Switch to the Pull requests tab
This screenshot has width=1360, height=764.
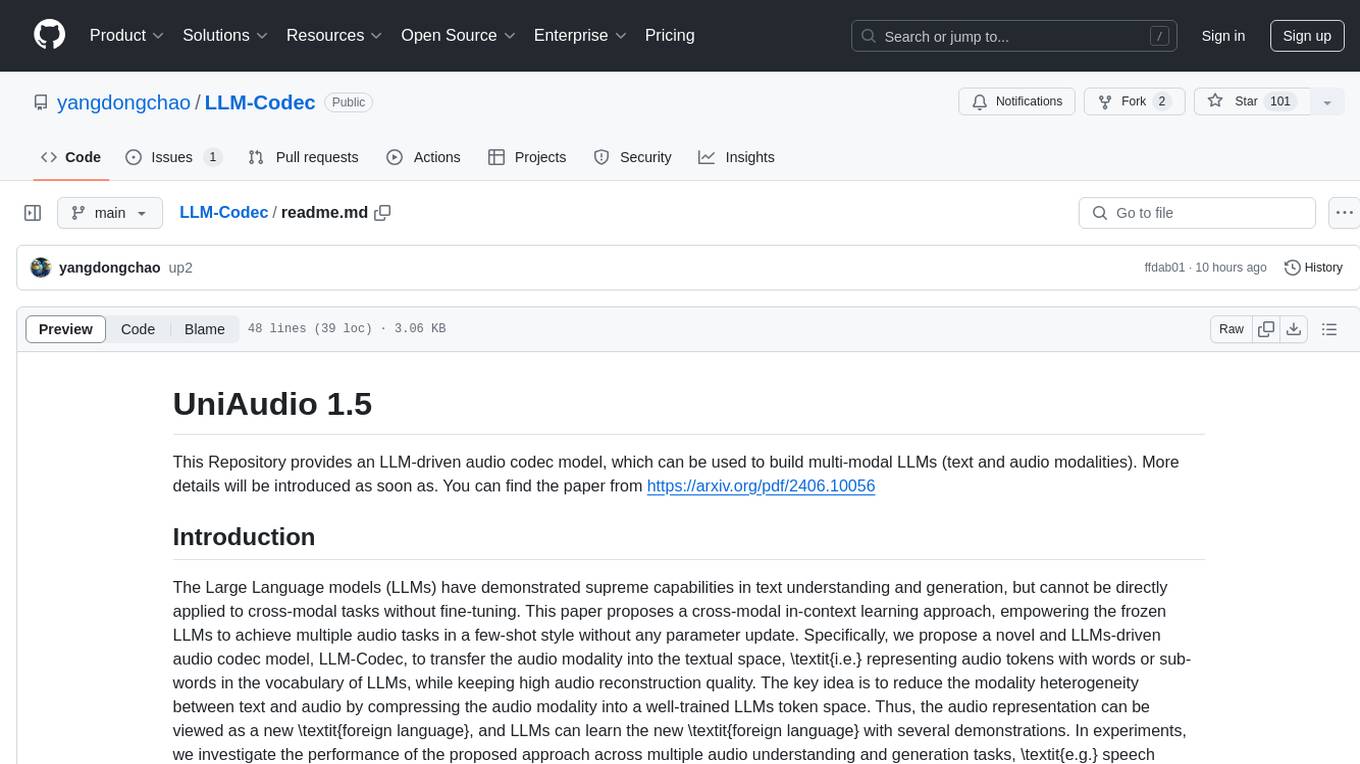[x=303, y=157]
